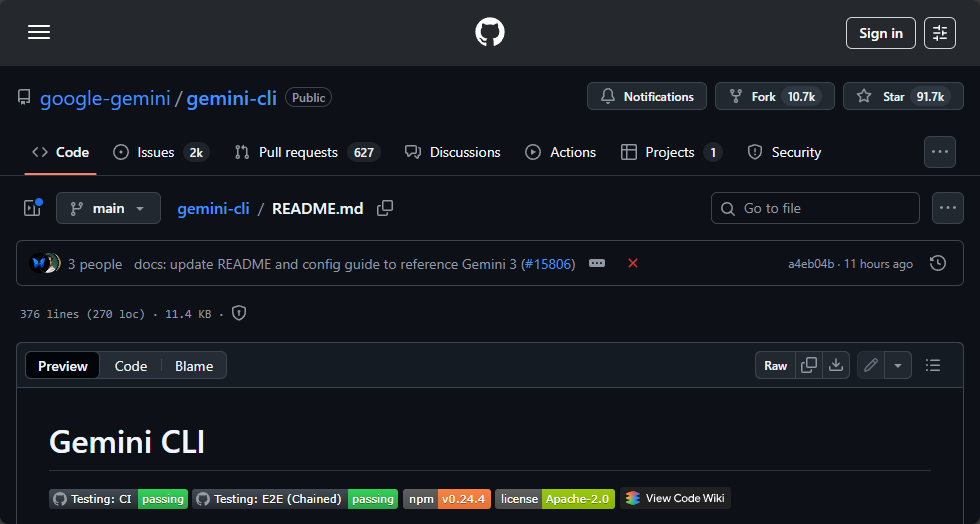This screenshot has height=524, width=980.
Task: Switch to Code view of README
Action: 131,366
